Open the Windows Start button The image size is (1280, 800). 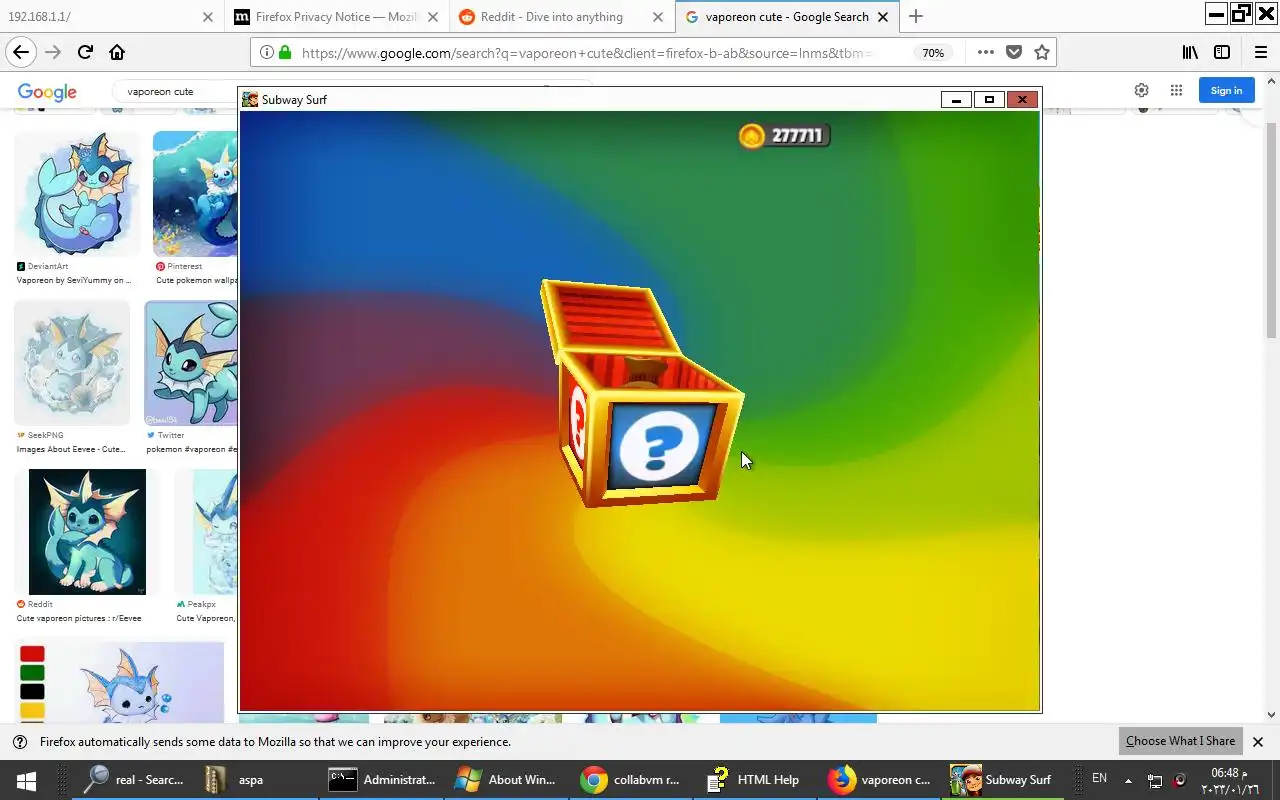pos(27,780)
